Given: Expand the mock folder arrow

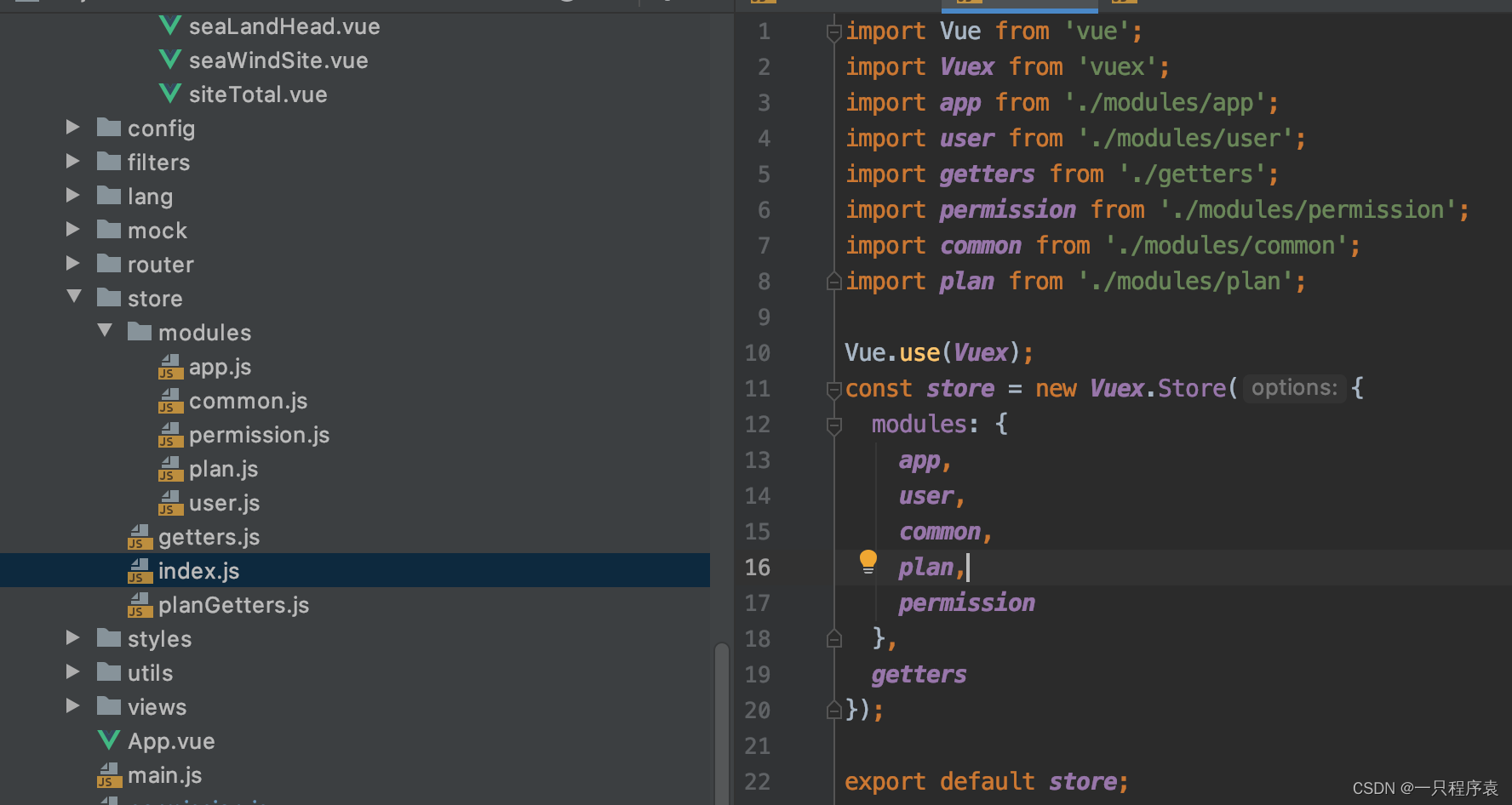Looking at the screenshot, I should tap(73, 229).
